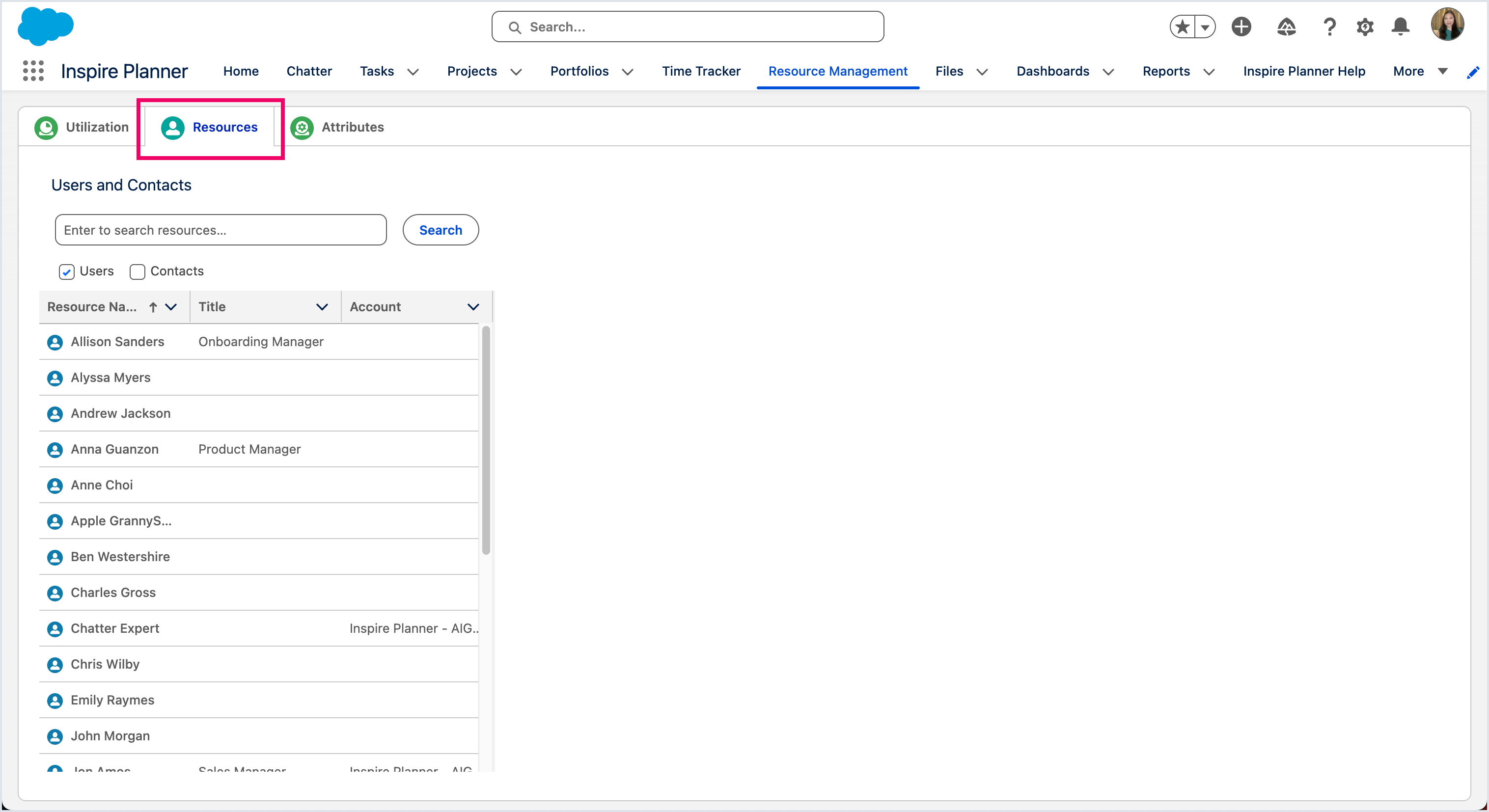Click the 'Product Manager' title cell

click(249, 450)
